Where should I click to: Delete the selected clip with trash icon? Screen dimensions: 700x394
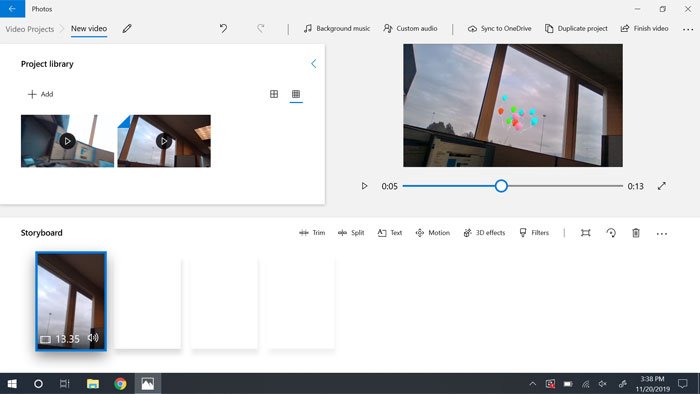pyautogui.click(x=636, y=233)
